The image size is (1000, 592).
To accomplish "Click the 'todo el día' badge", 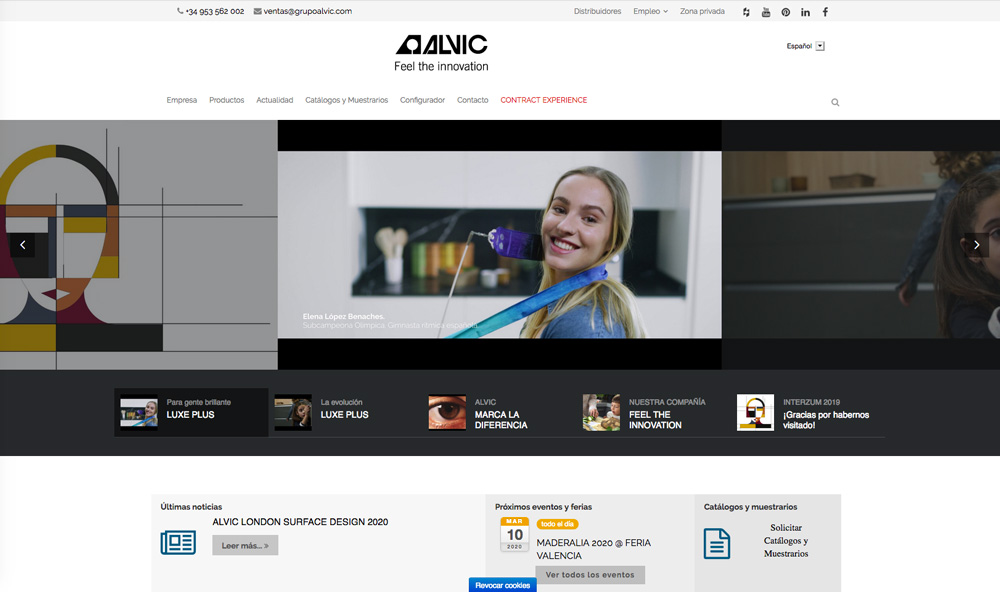I will pyautogui.click(x=557, y=524).
